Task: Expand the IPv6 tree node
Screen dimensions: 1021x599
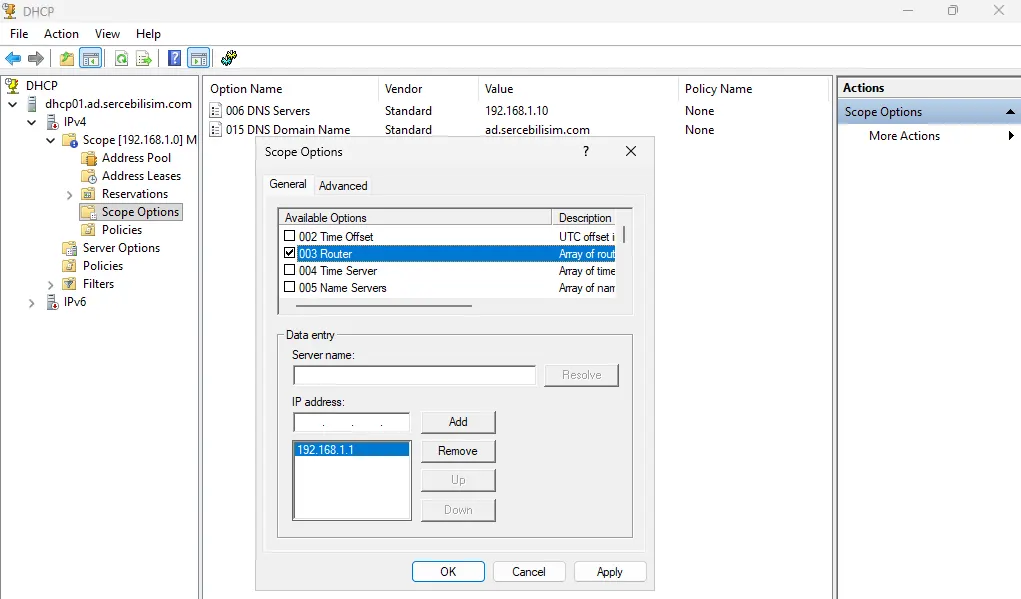Action: pyautogui.click(x=31, y=303)
